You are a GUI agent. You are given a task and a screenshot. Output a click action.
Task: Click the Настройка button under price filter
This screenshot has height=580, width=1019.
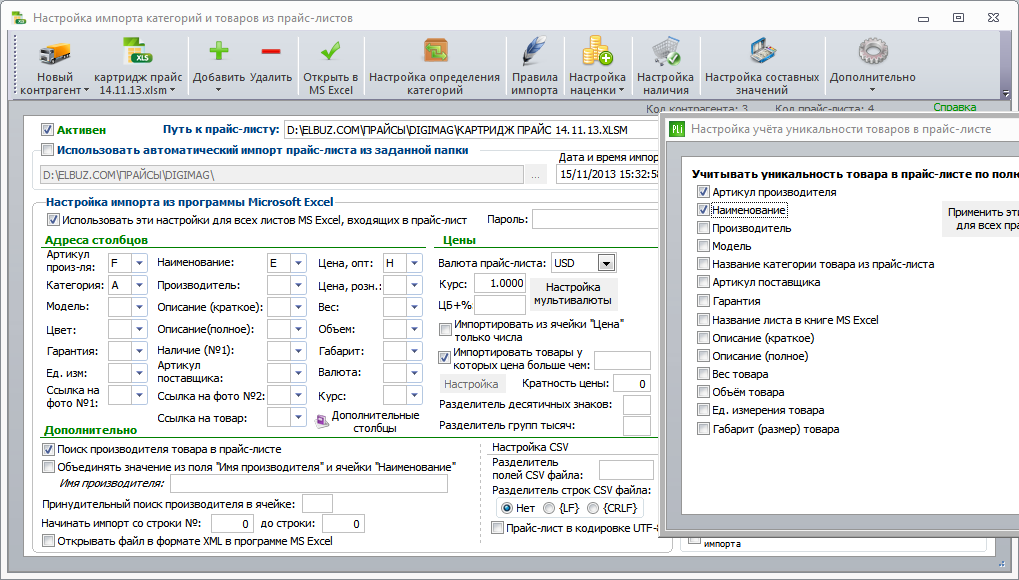pos(471,384)
